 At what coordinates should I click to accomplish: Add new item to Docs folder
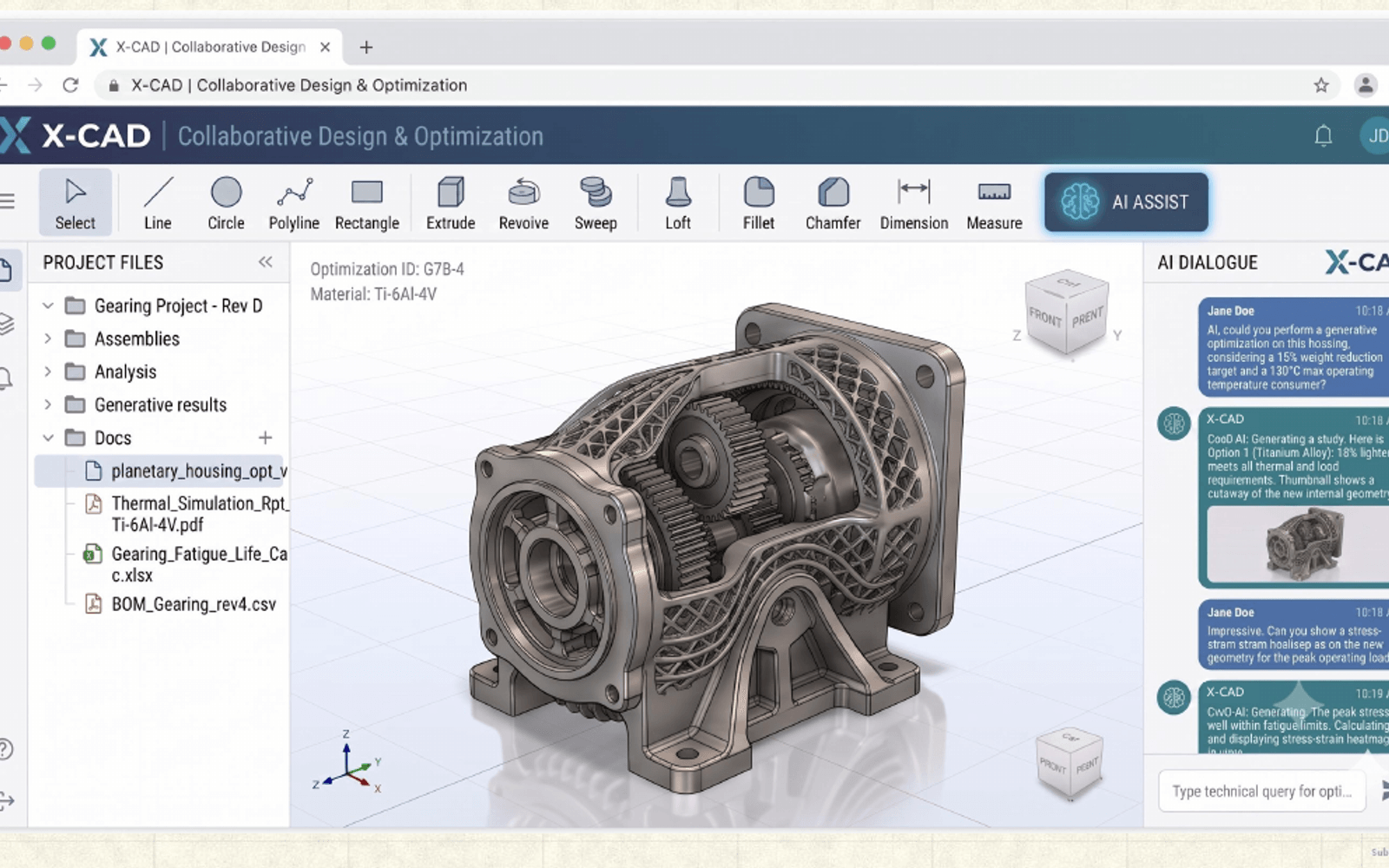[x=265, y=437]
